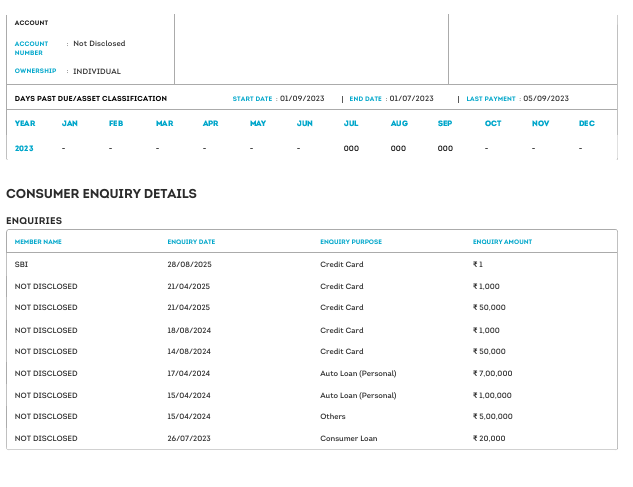Image resolution: width=633 pixels, height=487 pixels.
Task: Click the 000 value under AUG
Action: pos(398,148)
